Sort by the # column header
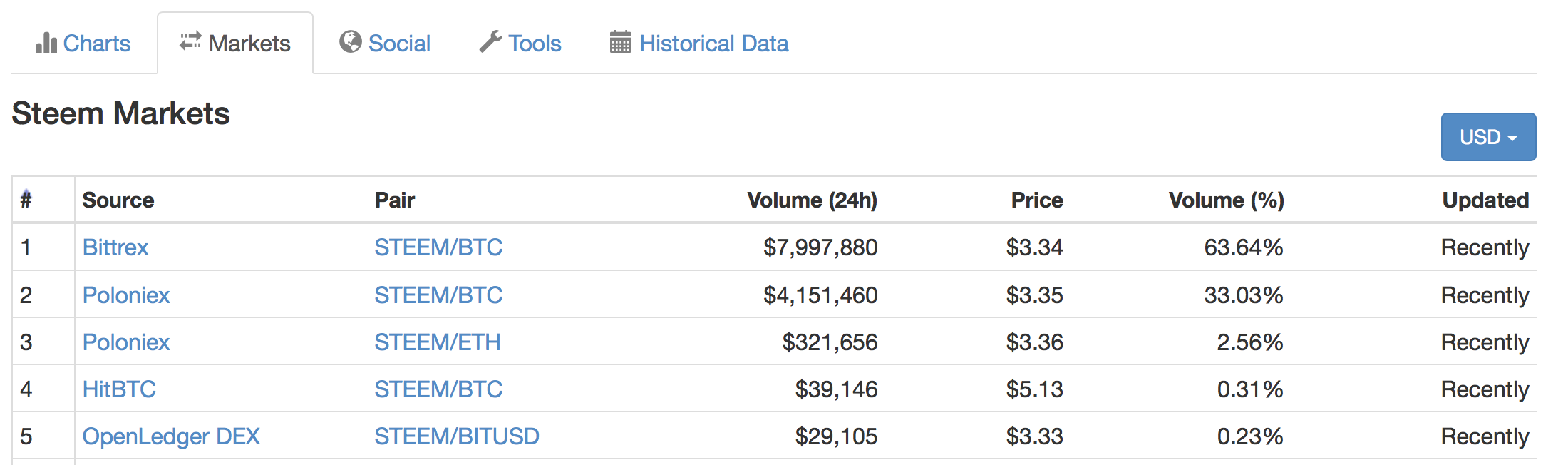Screen dimensions: 1568x465 pyautogui.click(x=26, y=200)
